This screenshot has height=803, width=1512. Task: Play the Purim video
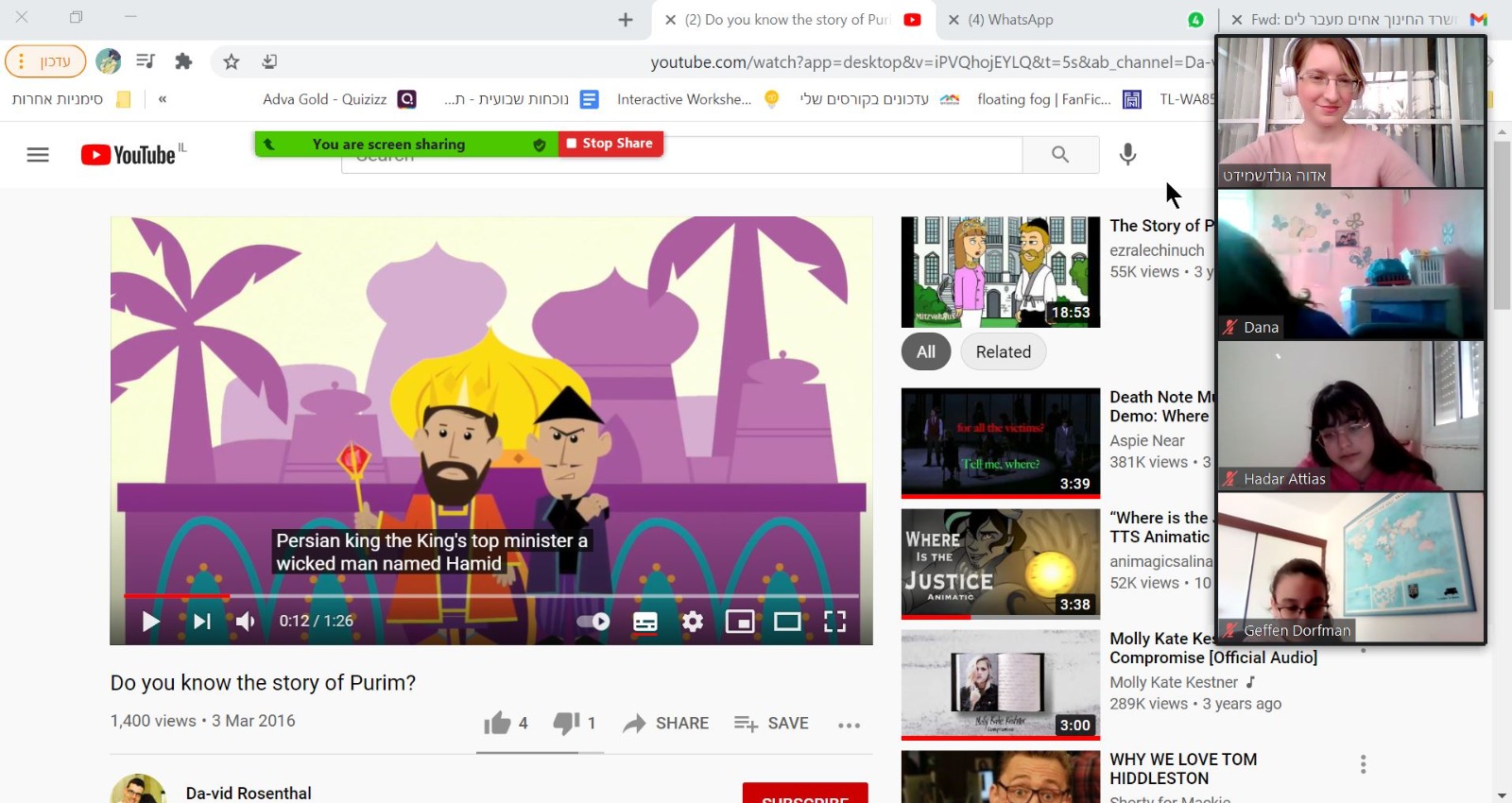[x=150, y=621]
